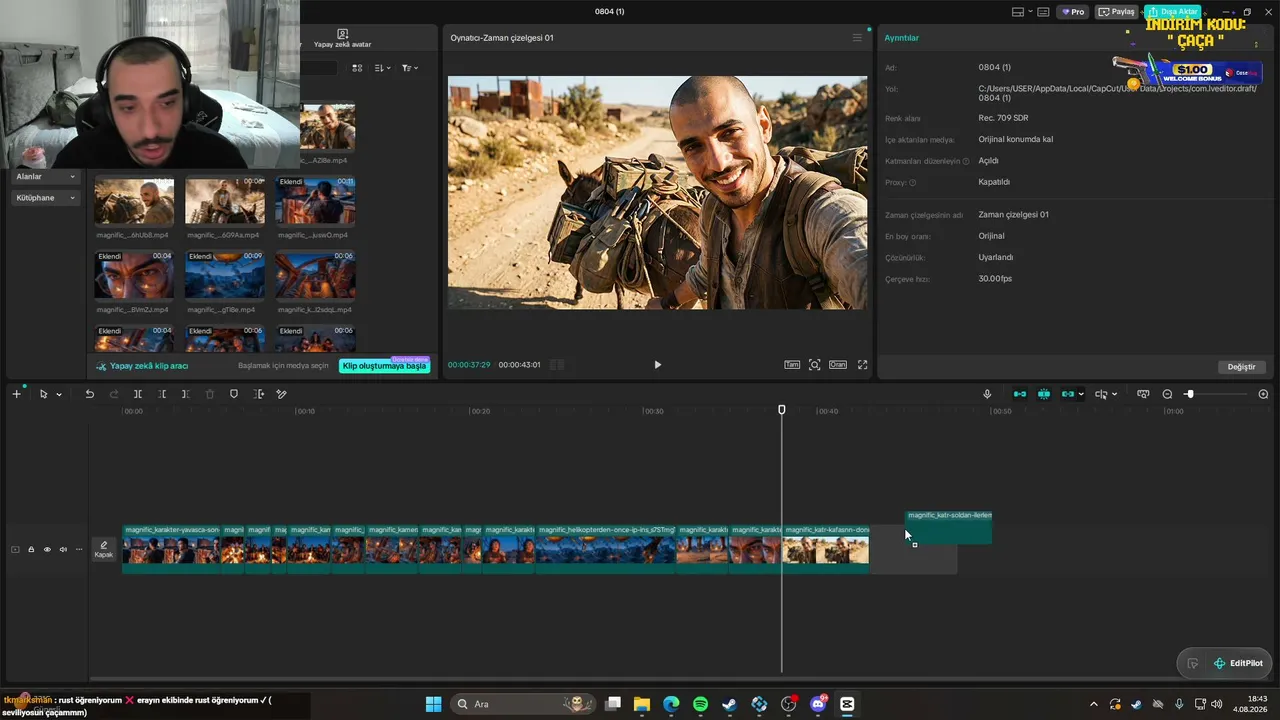1280x720 pixels.
Task: Select the magnific_karakter-yavasca clip on the timeline
Action: click(x=172, y=549)
